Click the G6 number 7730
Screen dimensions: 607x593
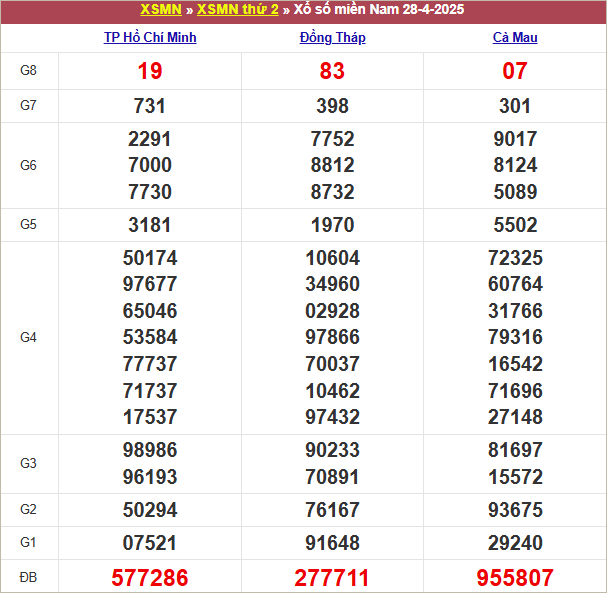click(150, 192)
